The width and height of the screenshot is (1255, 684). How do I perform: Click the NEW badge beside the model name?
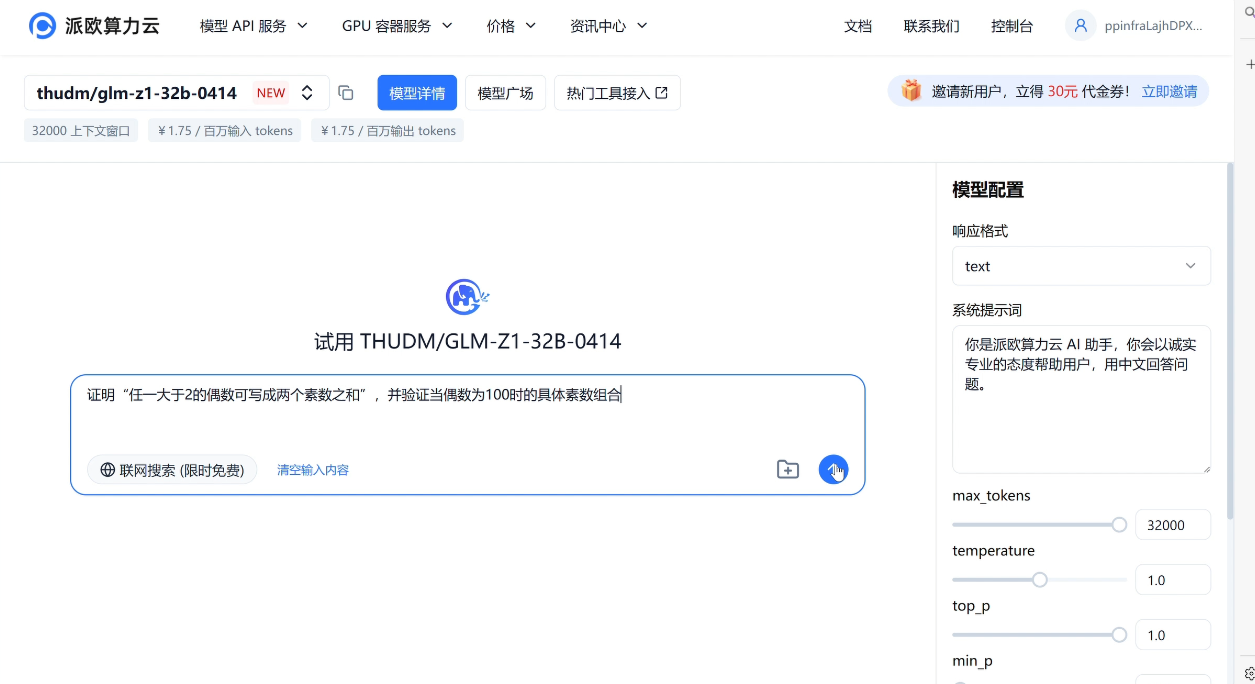(271, 93)
